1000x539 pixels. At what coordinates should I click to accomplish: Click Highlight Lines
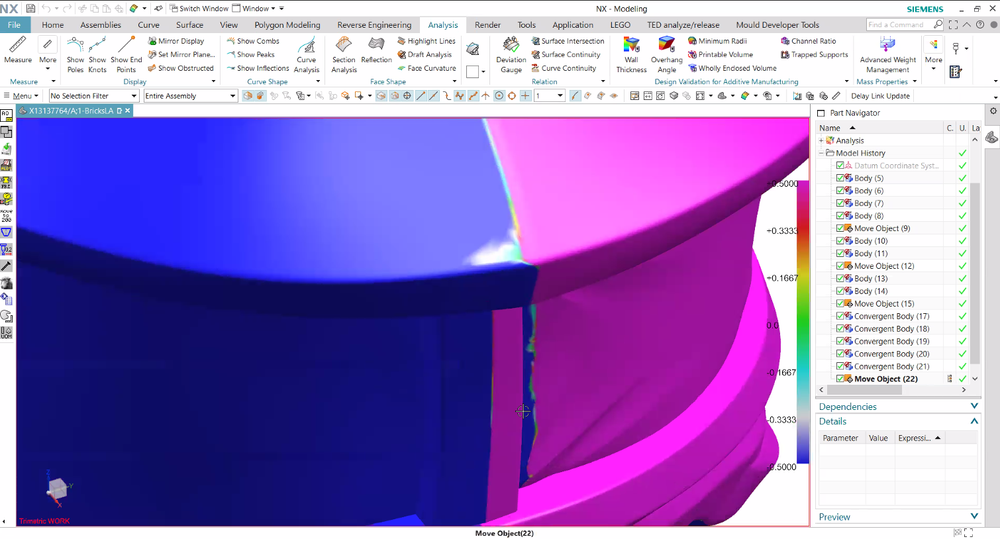[x=426, y=41]
